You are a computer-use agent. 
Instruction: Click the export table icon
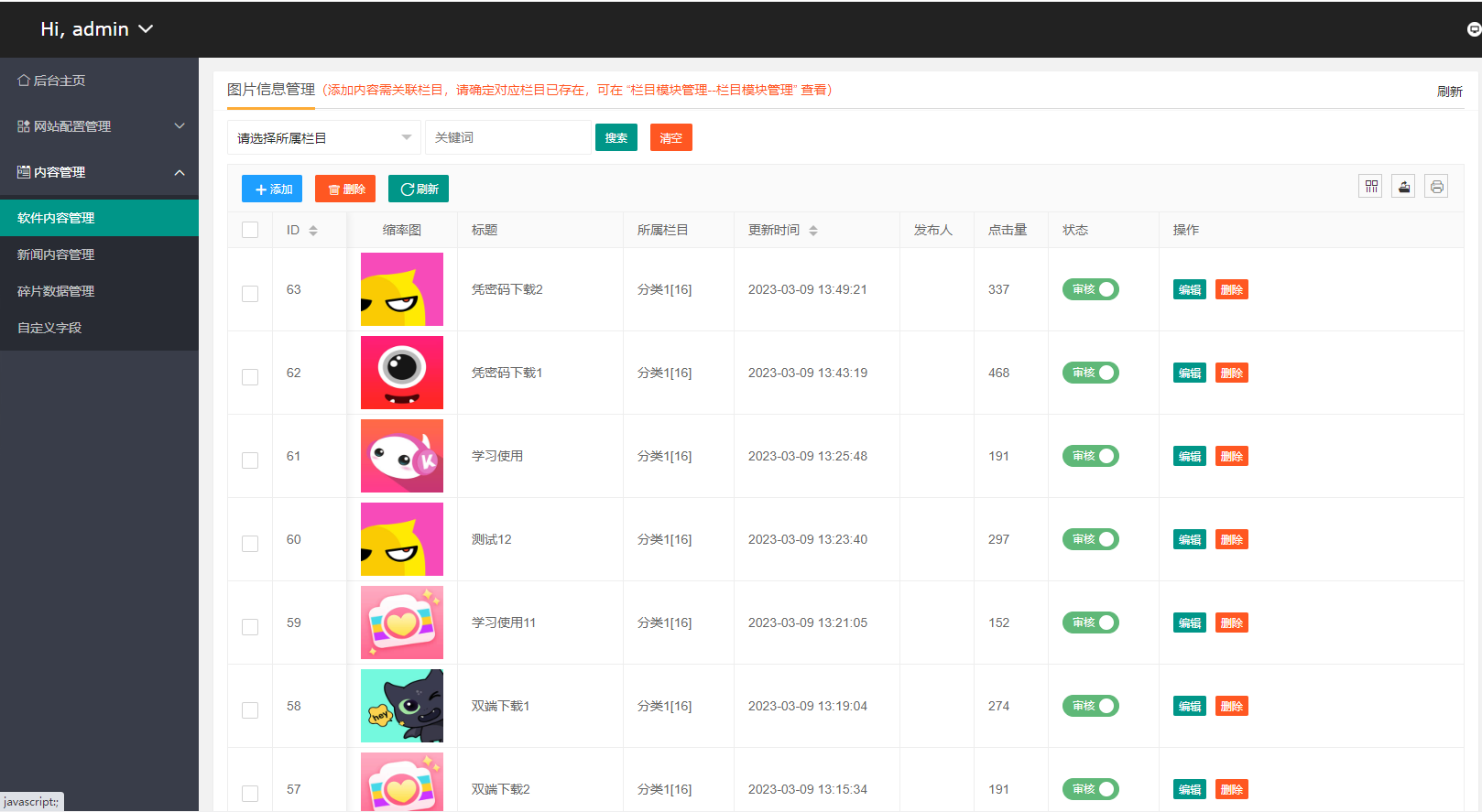(x=1403, y=187)
